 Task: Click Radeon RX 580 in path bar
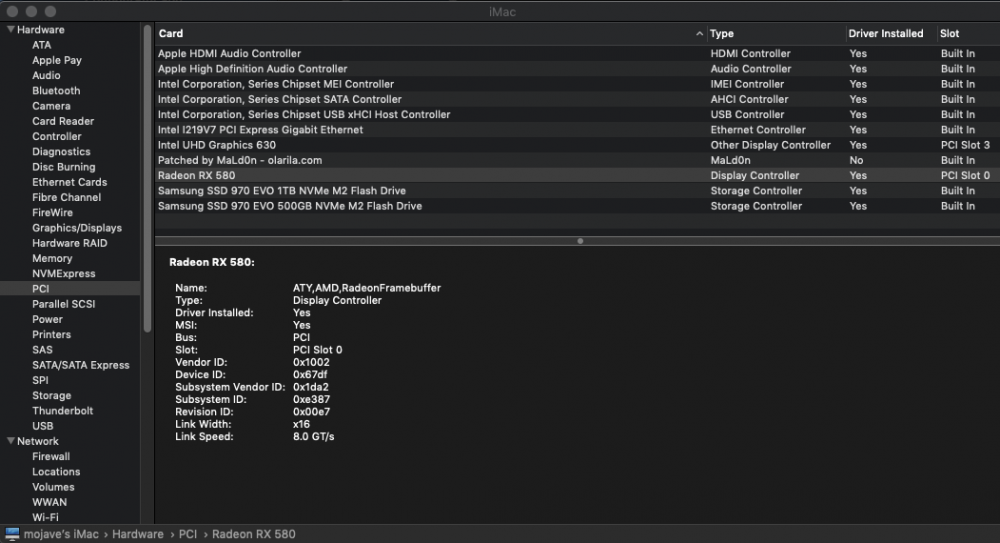(x=253, y=534)
